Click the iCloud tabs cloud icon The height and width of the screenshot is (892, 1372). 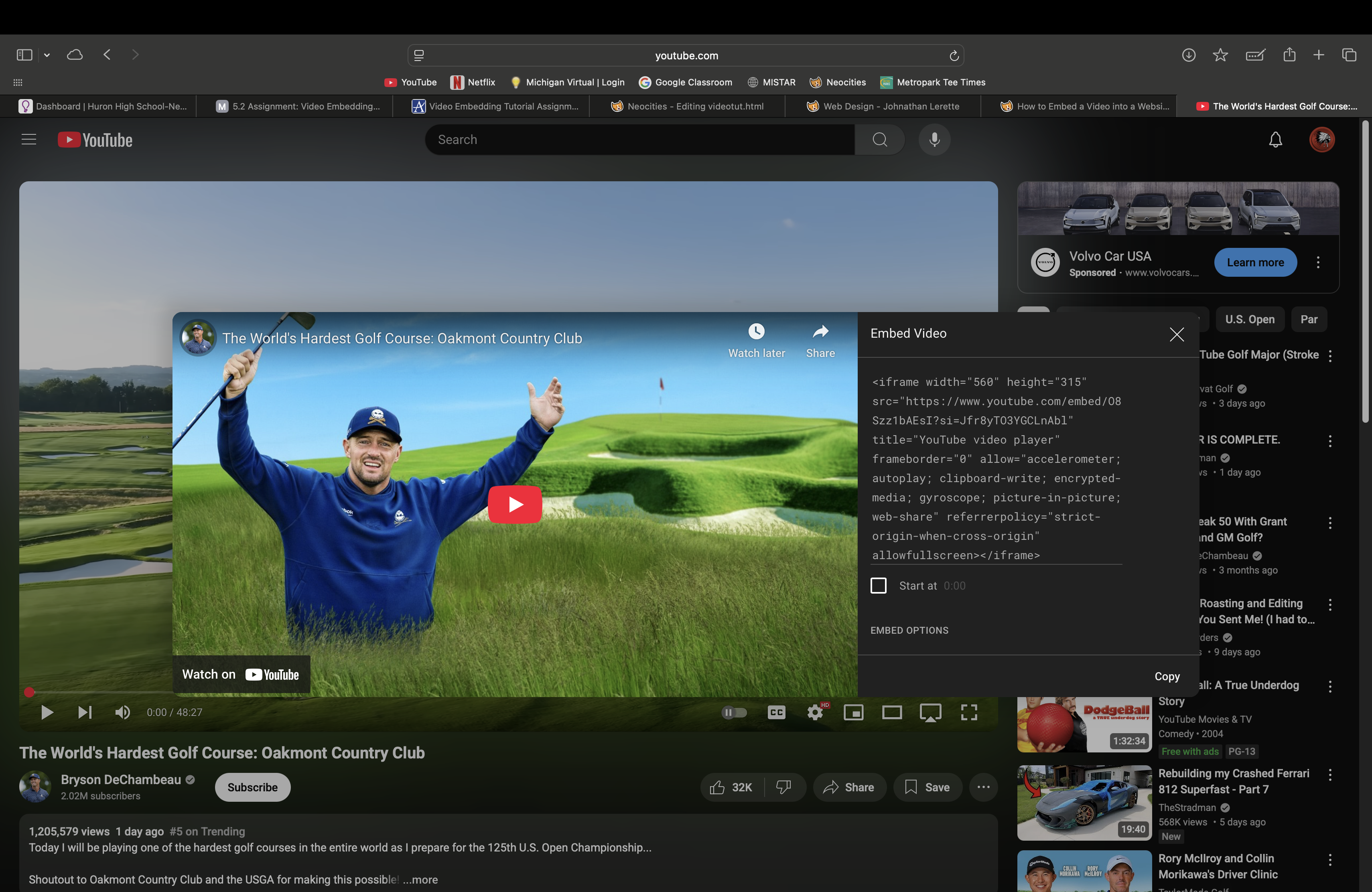click(x=75, y=55)
